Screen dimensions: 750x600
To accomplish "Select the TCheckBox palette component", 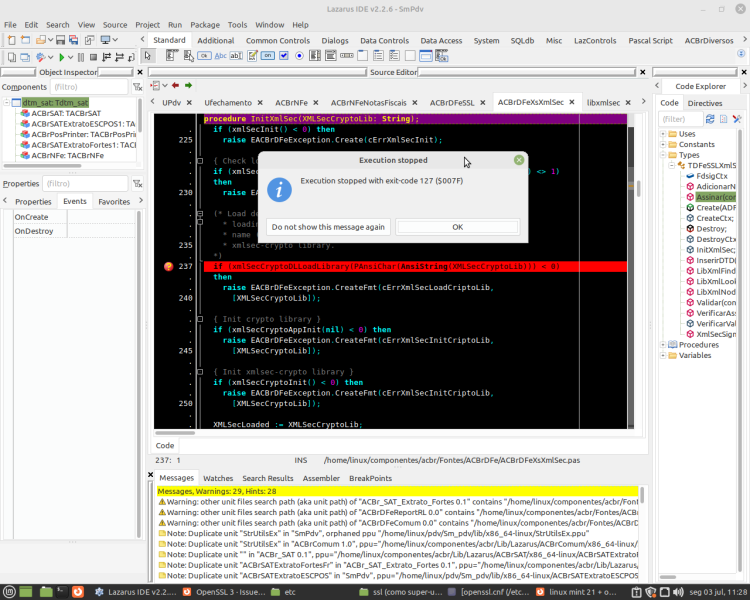I will coord(284,56).
